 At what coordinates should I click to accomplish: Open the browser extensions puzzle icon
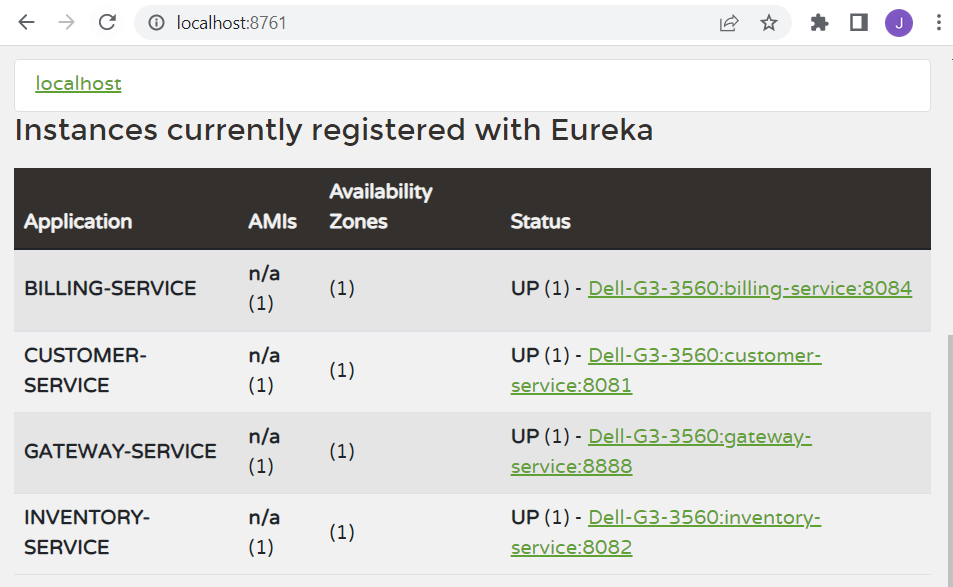(x=819, y=23)
